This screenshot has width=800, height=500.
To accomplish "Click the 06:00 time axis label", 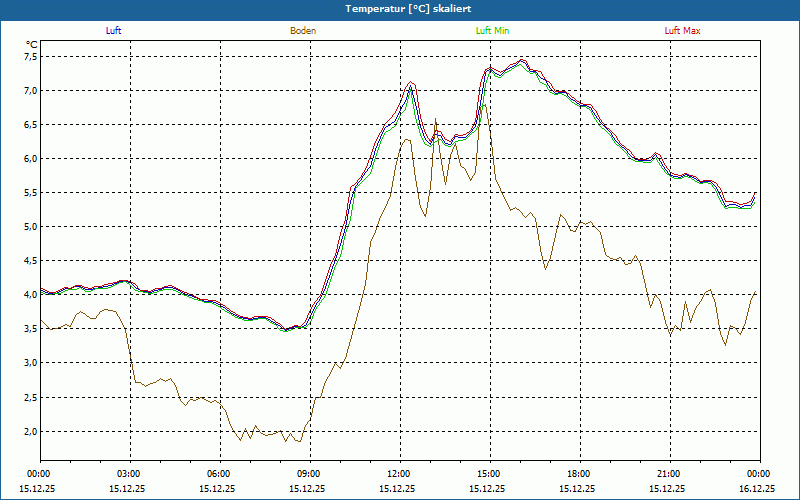I will point(220,474).
